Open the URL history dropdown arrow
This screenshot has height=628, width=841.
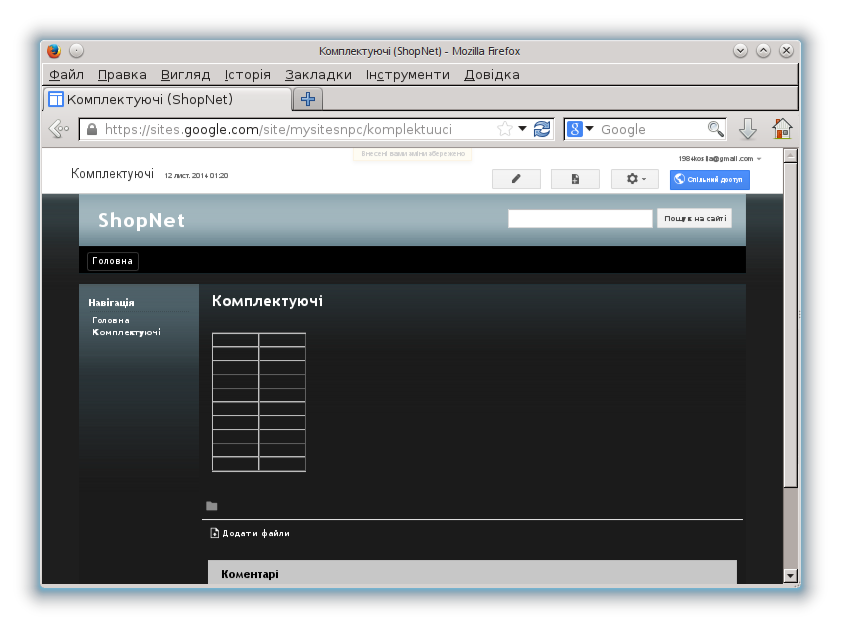tap(523, 129)
